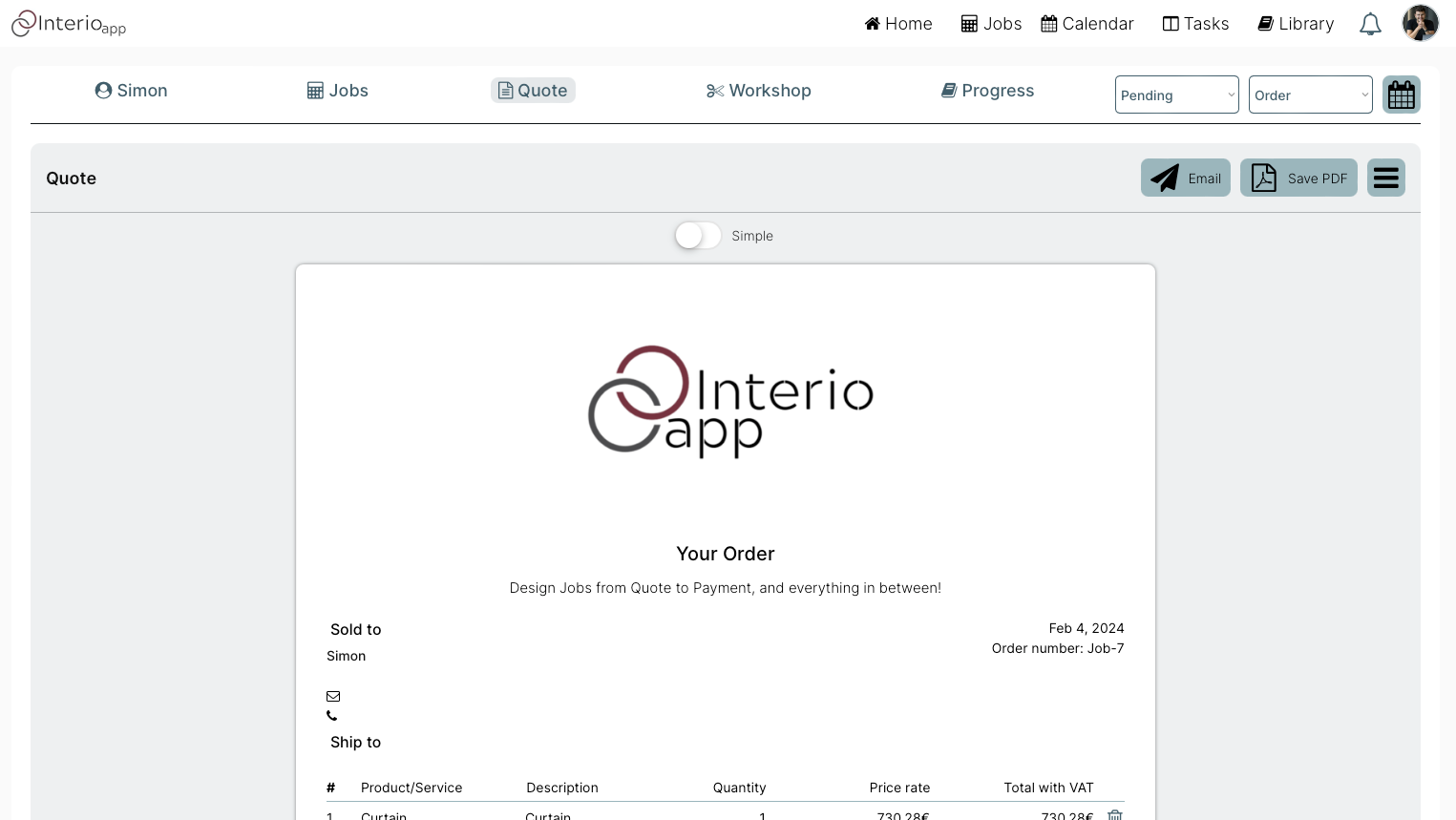Open Library in the top navigation

tap(1296, 24)
